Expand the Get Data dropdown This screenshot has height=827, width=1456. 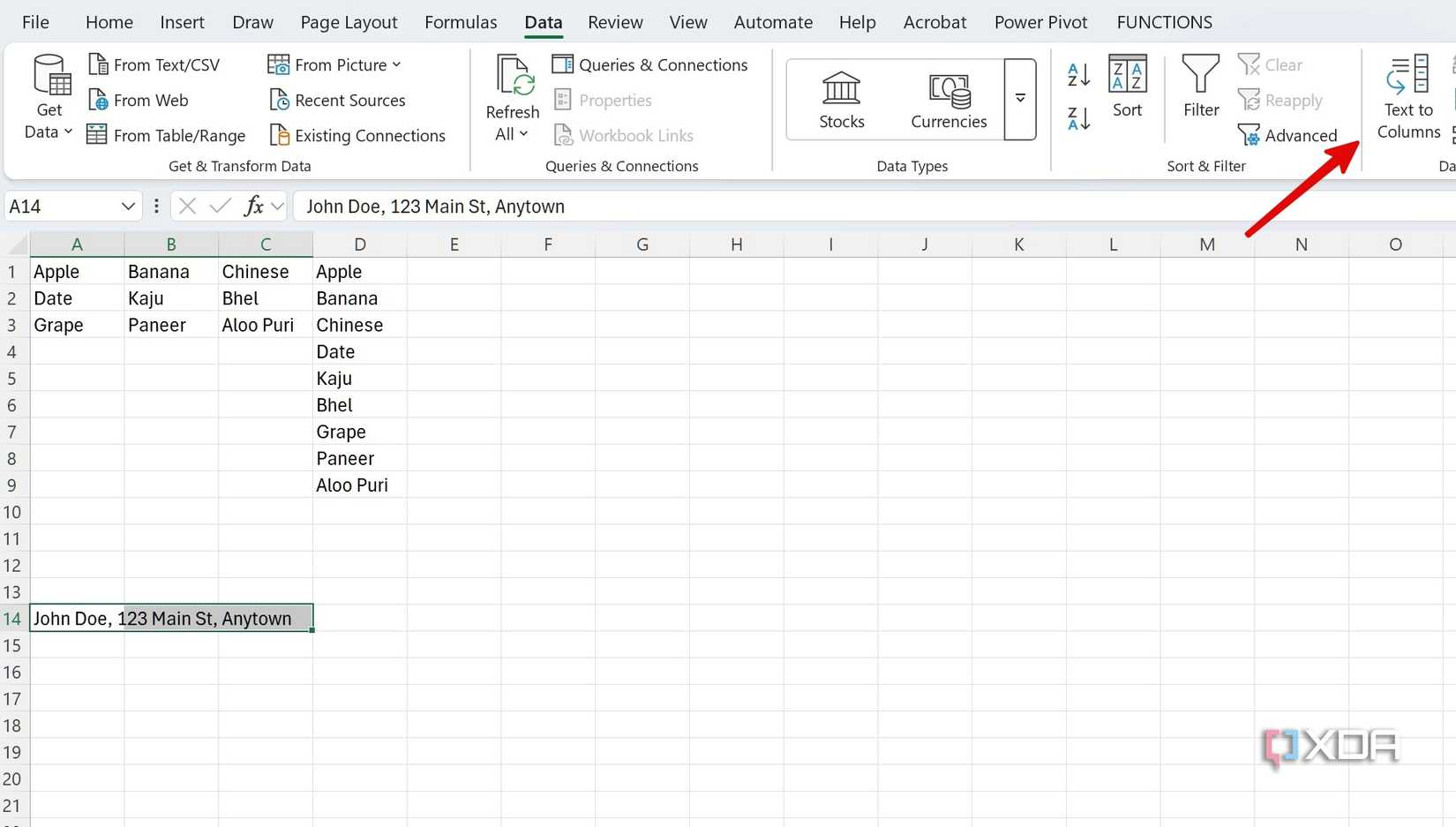[49, 97]
